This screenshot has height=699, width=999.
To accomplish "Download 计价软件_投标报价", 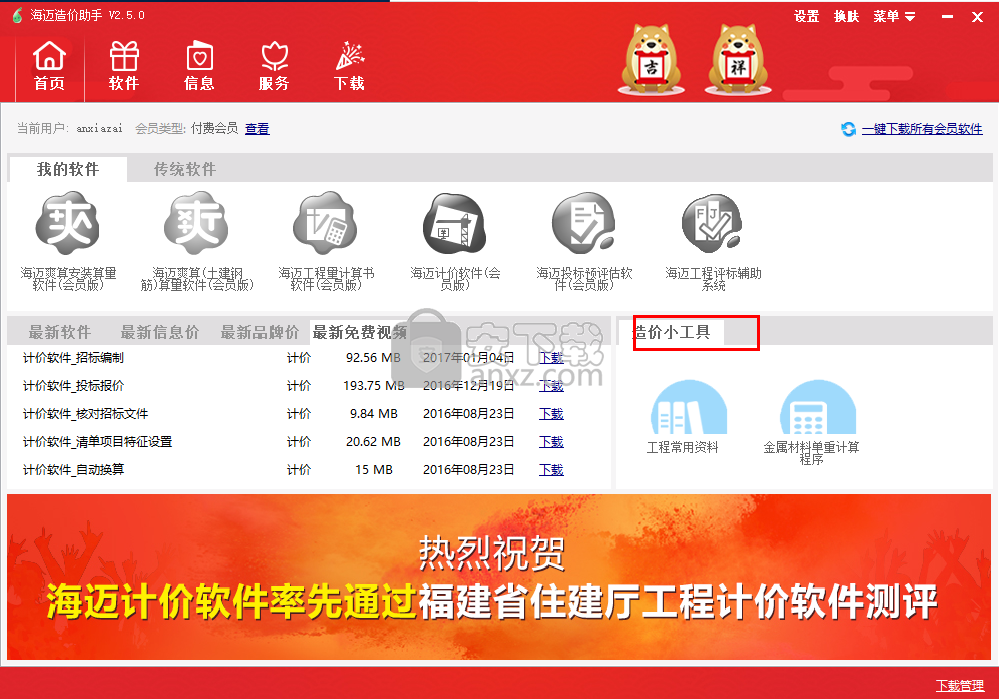I will pos(551,386).
